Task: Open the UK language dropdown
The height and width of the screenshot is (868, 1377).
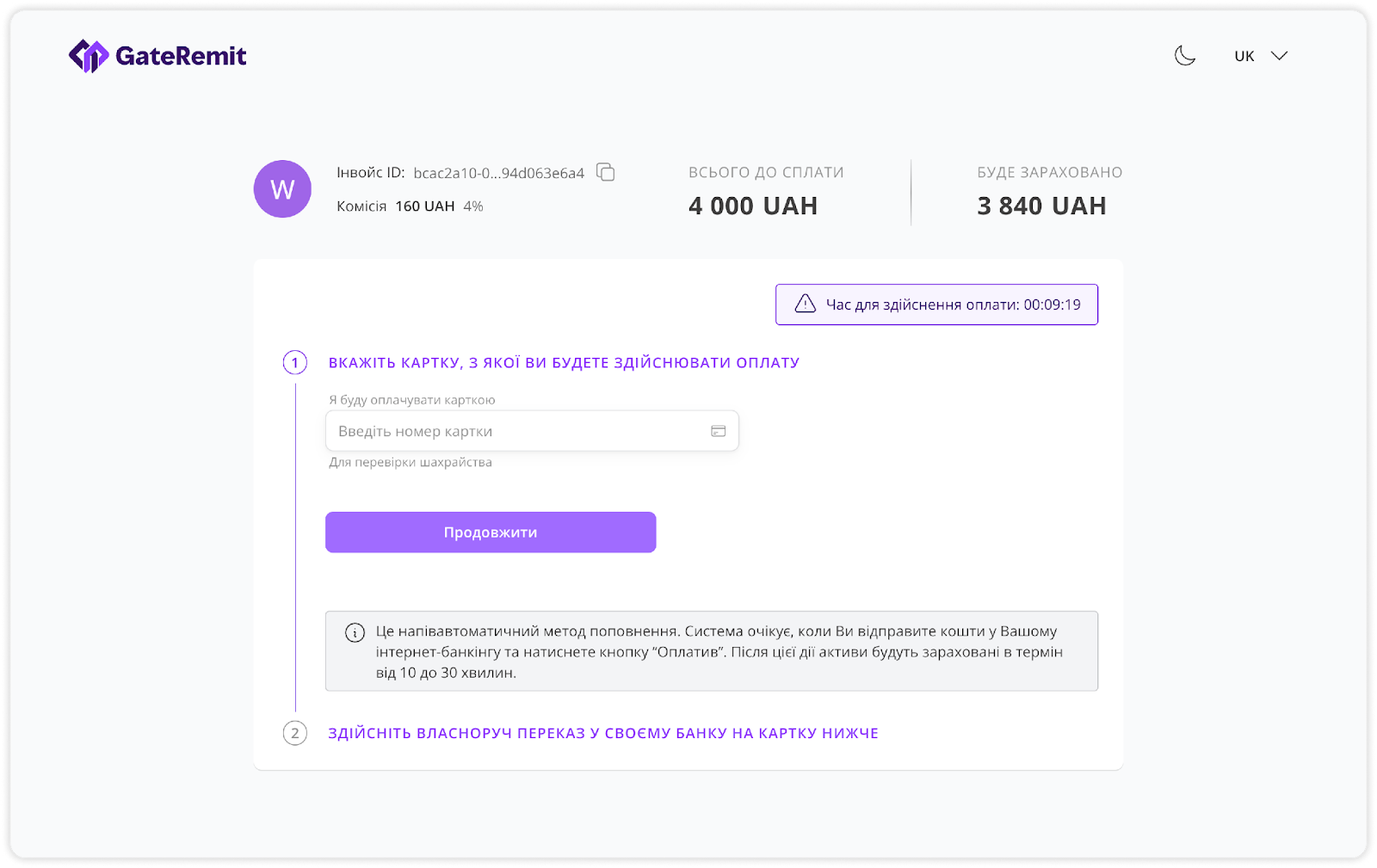Action: pyautogui.click(x=1244, y=56)
